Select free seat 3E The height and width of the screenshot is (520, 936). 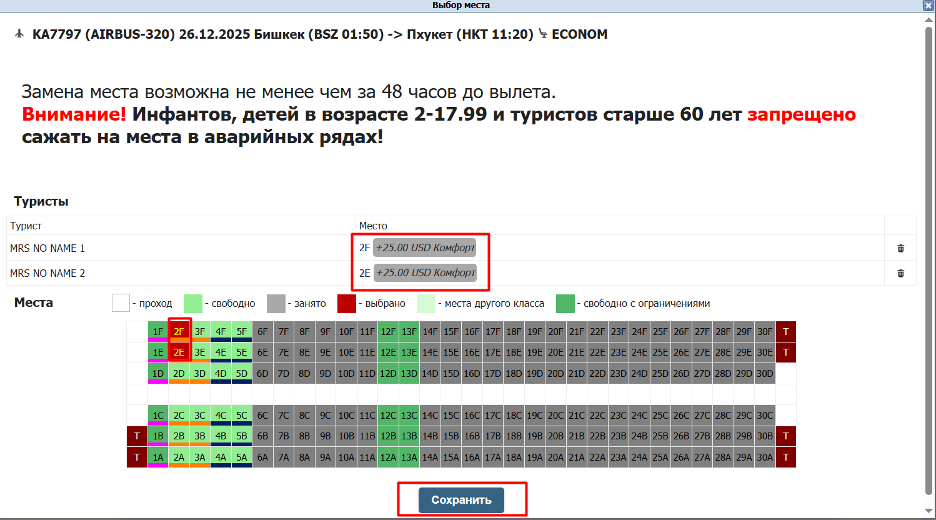(x=200, y=352)
